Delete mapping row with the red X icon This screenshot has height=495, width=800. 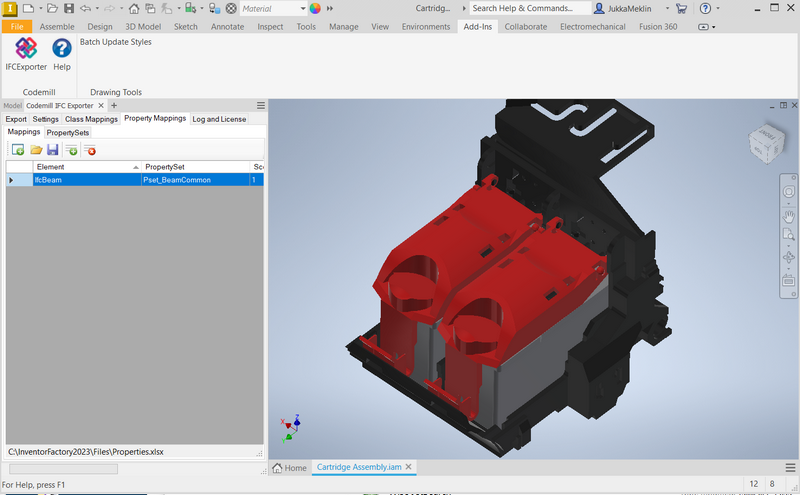[x=89, y=150]
